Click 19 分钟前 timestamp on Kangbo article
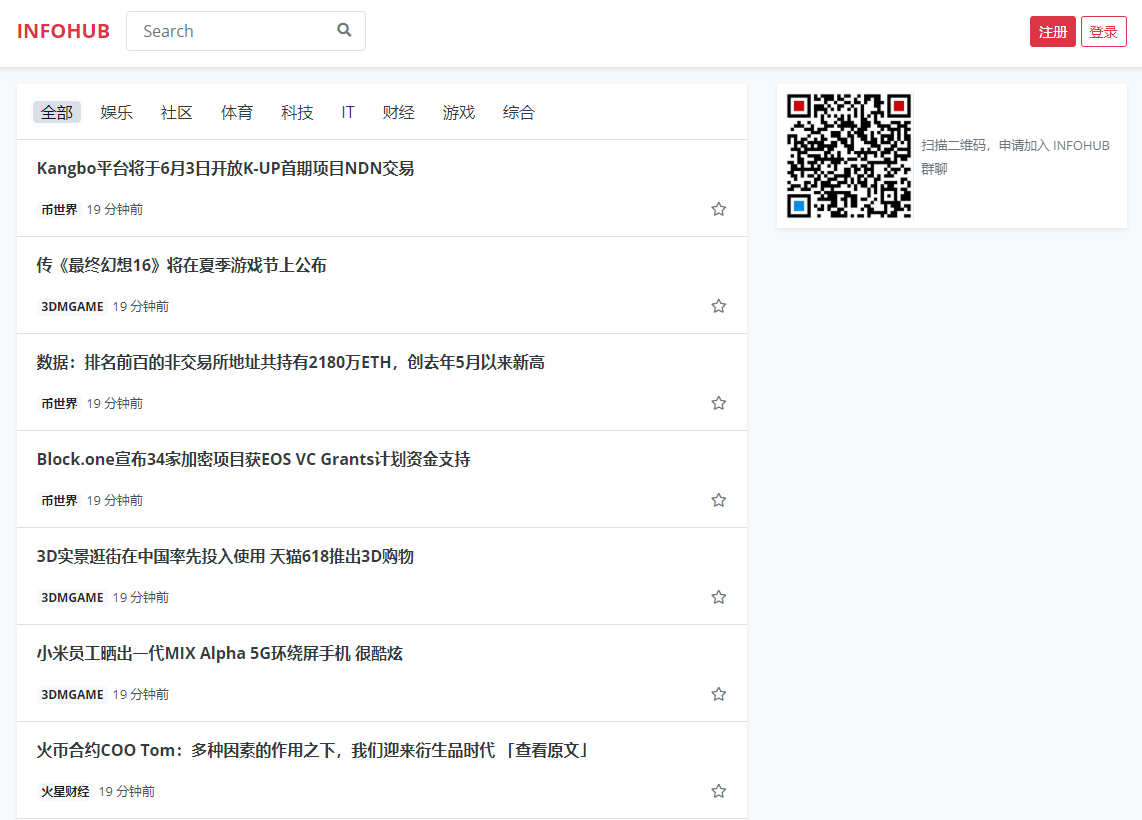Viewport: 1142px width, 820px height. 114,210
